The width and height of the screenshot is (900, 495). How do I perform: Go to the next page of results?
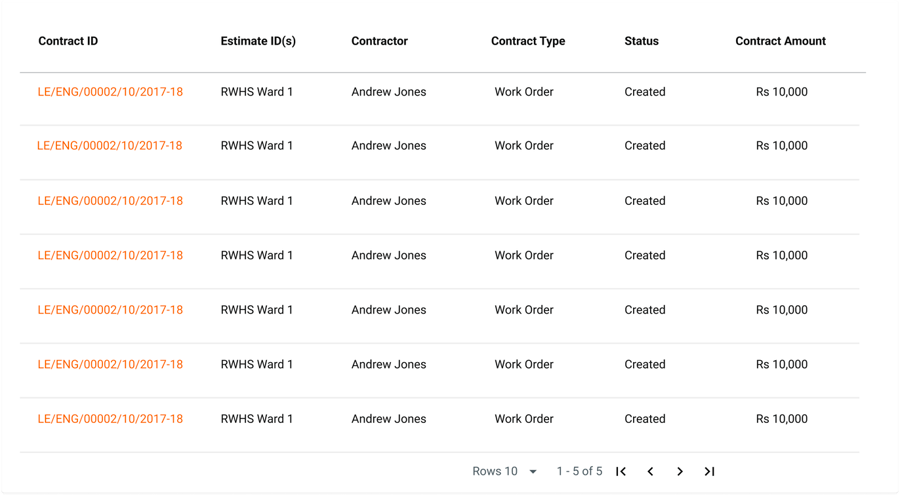680,471
